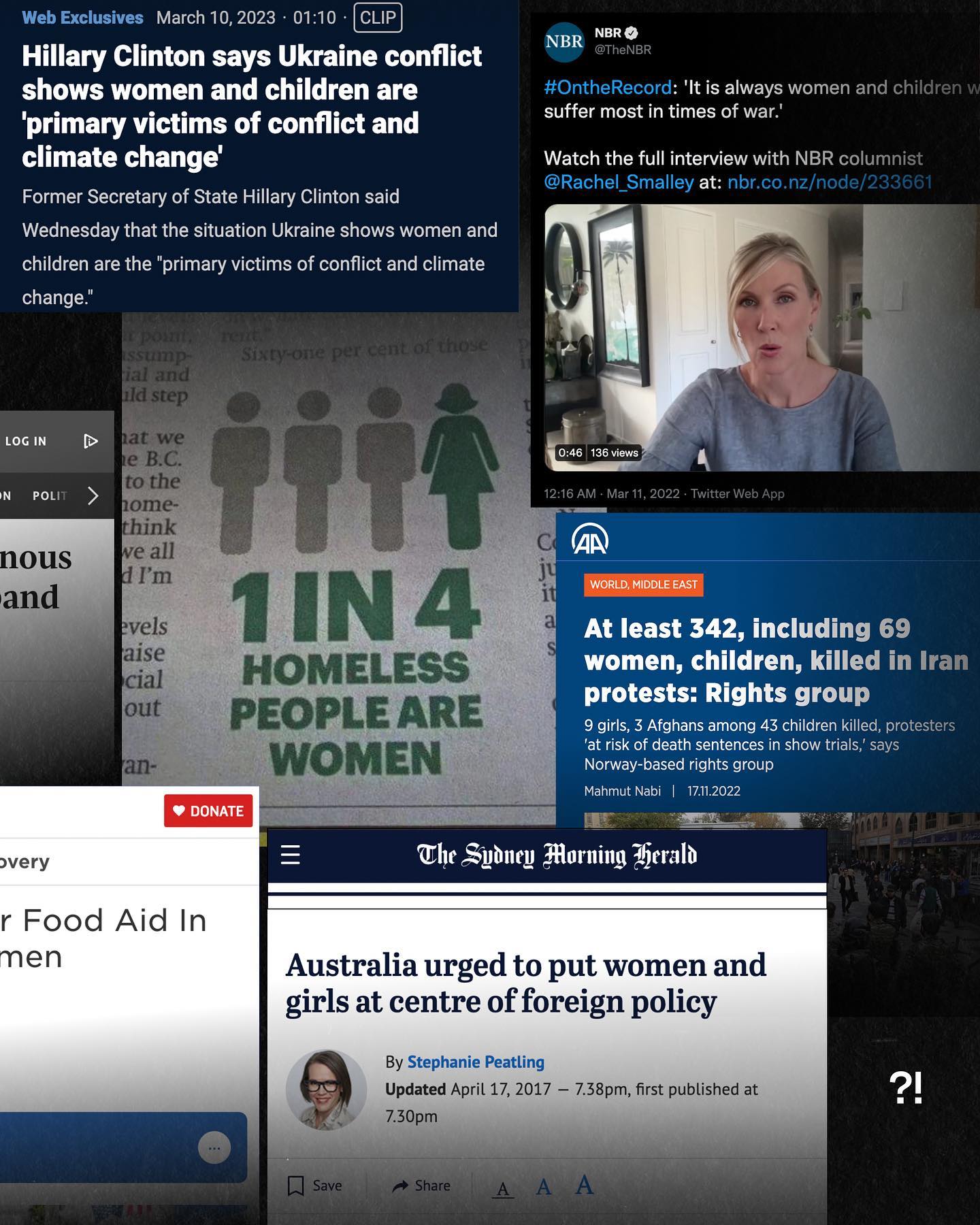Click the play icon beside LOG IN

point(91,442)
